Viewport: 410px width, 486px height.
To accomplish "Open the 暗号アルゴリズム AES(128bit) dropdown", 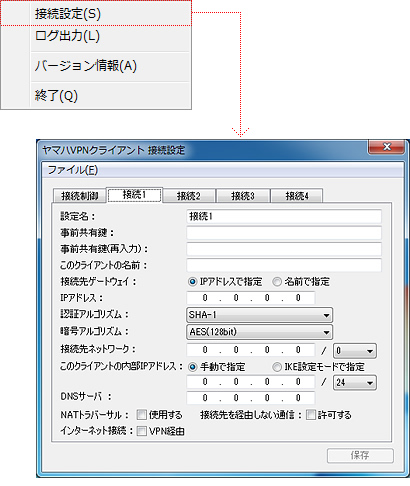I will coord(259,332).
